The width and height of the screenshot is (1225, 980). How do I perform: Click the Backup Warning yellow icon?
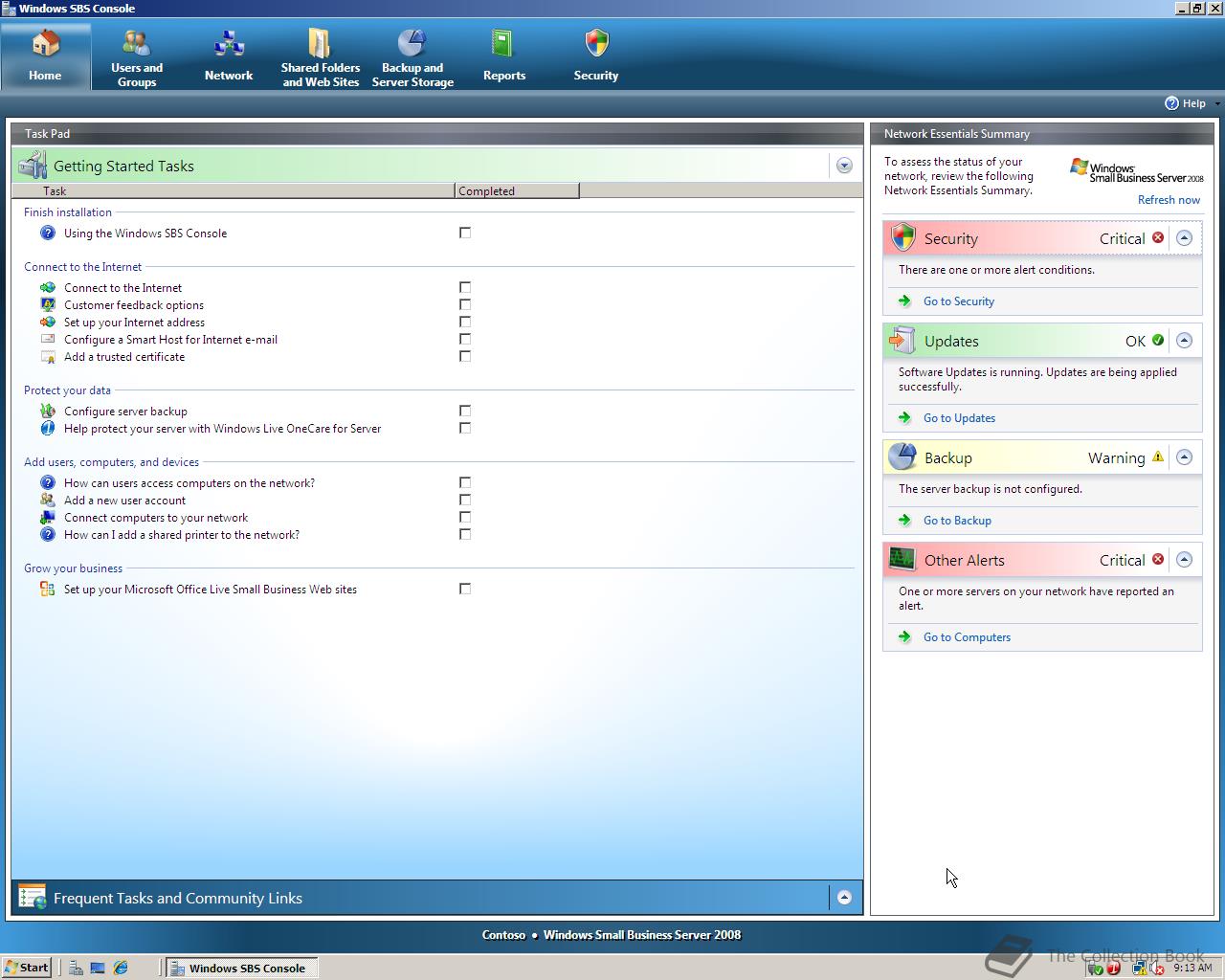click(x=1158, y=457)
